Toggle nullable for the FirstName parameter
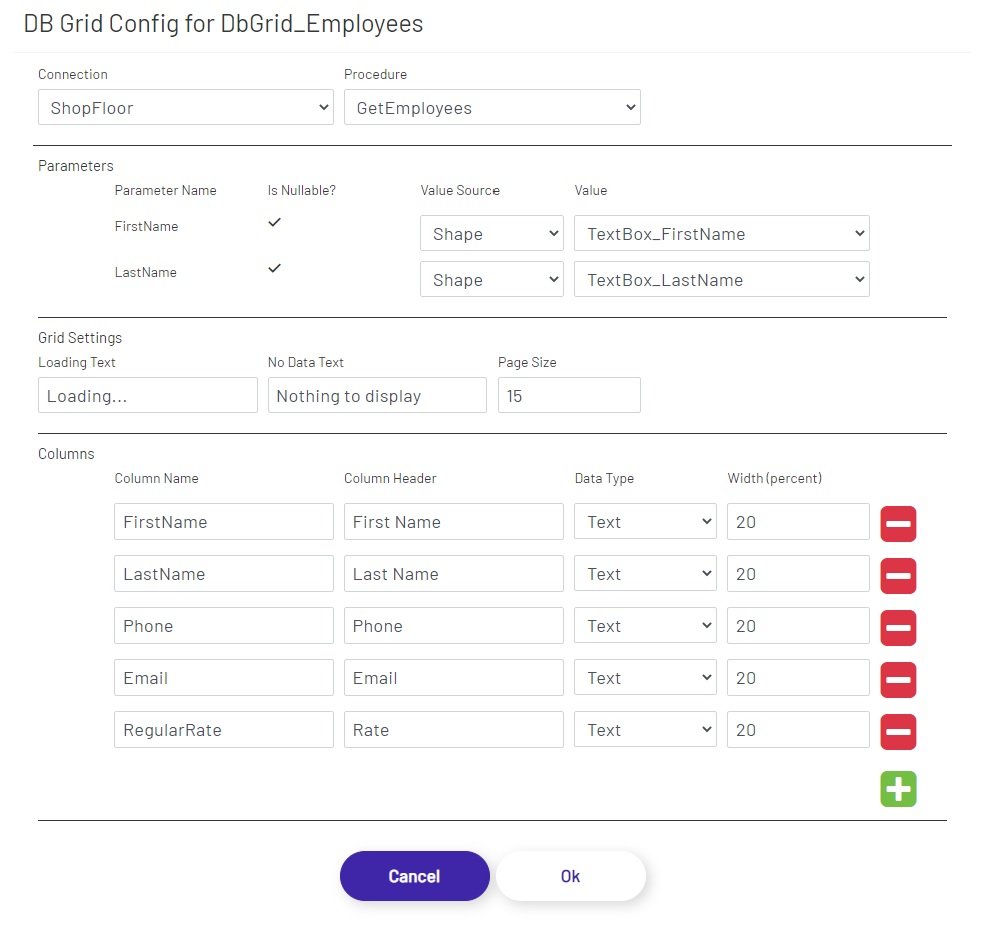The image size is (985, 927). [x=274, y=222]
